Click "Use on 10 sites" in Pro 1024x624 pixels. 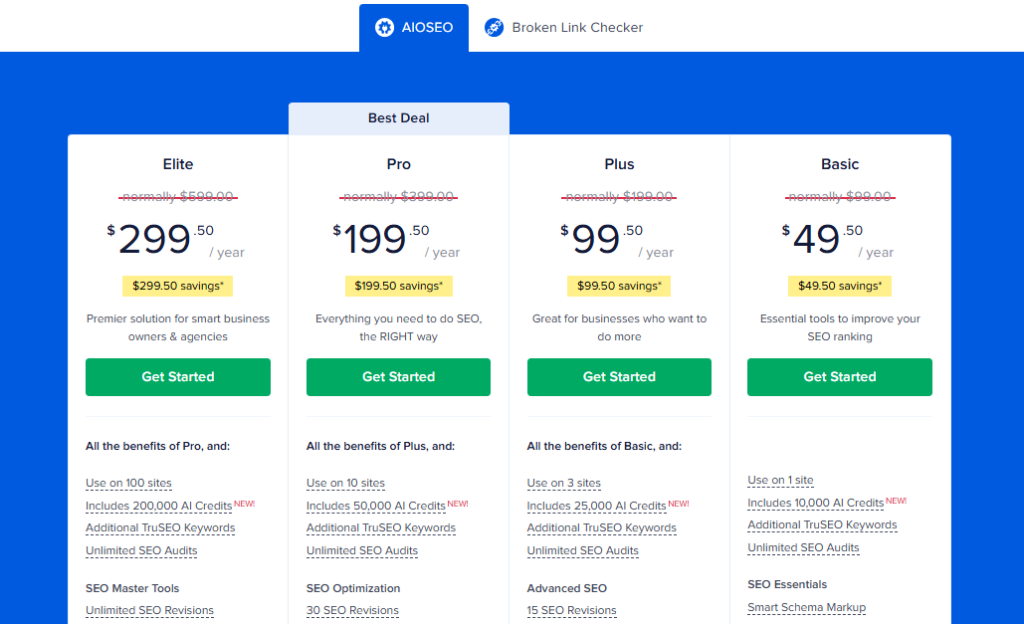[346, 483]
